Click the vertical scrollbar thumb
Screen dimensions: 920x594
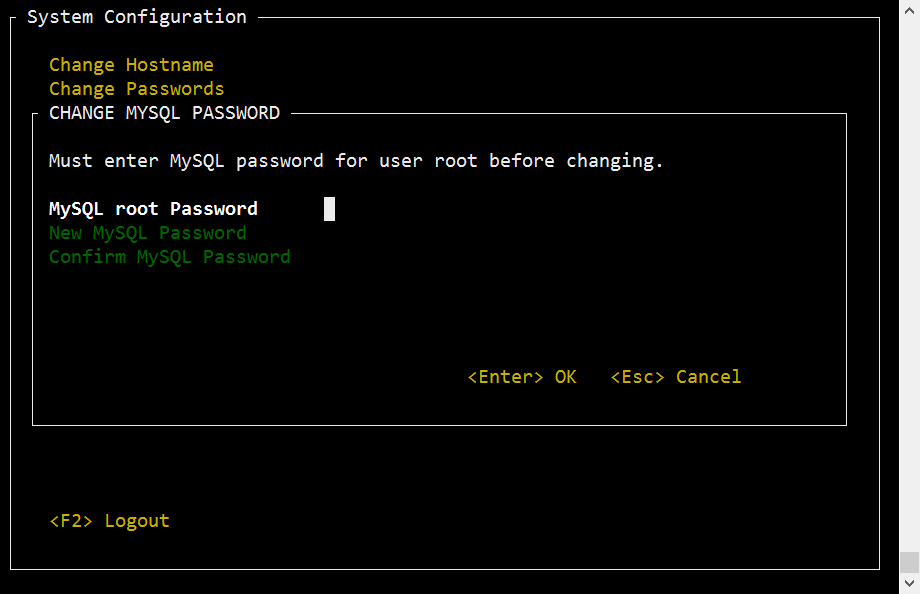tap(909, 562)
